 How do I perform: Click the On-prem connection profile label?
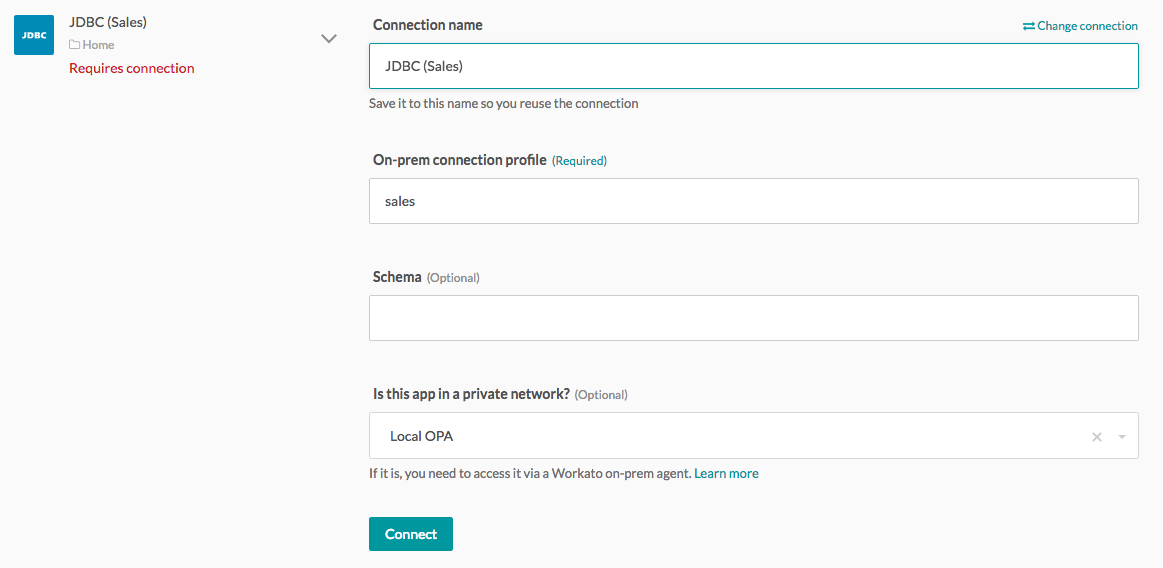[459, 160]
